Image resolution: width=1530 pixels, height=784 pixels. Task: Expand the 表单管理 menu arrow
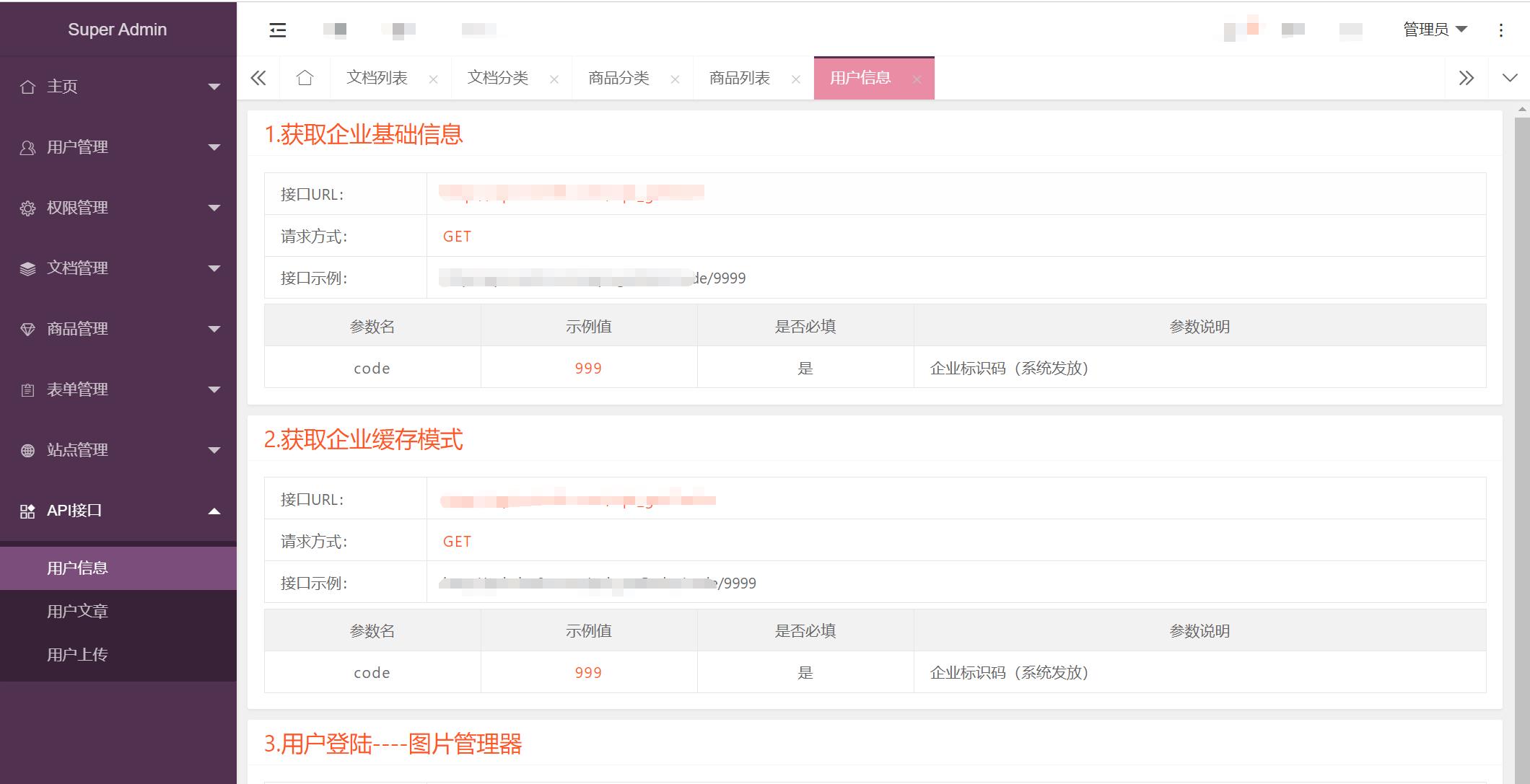click(214, 389)
